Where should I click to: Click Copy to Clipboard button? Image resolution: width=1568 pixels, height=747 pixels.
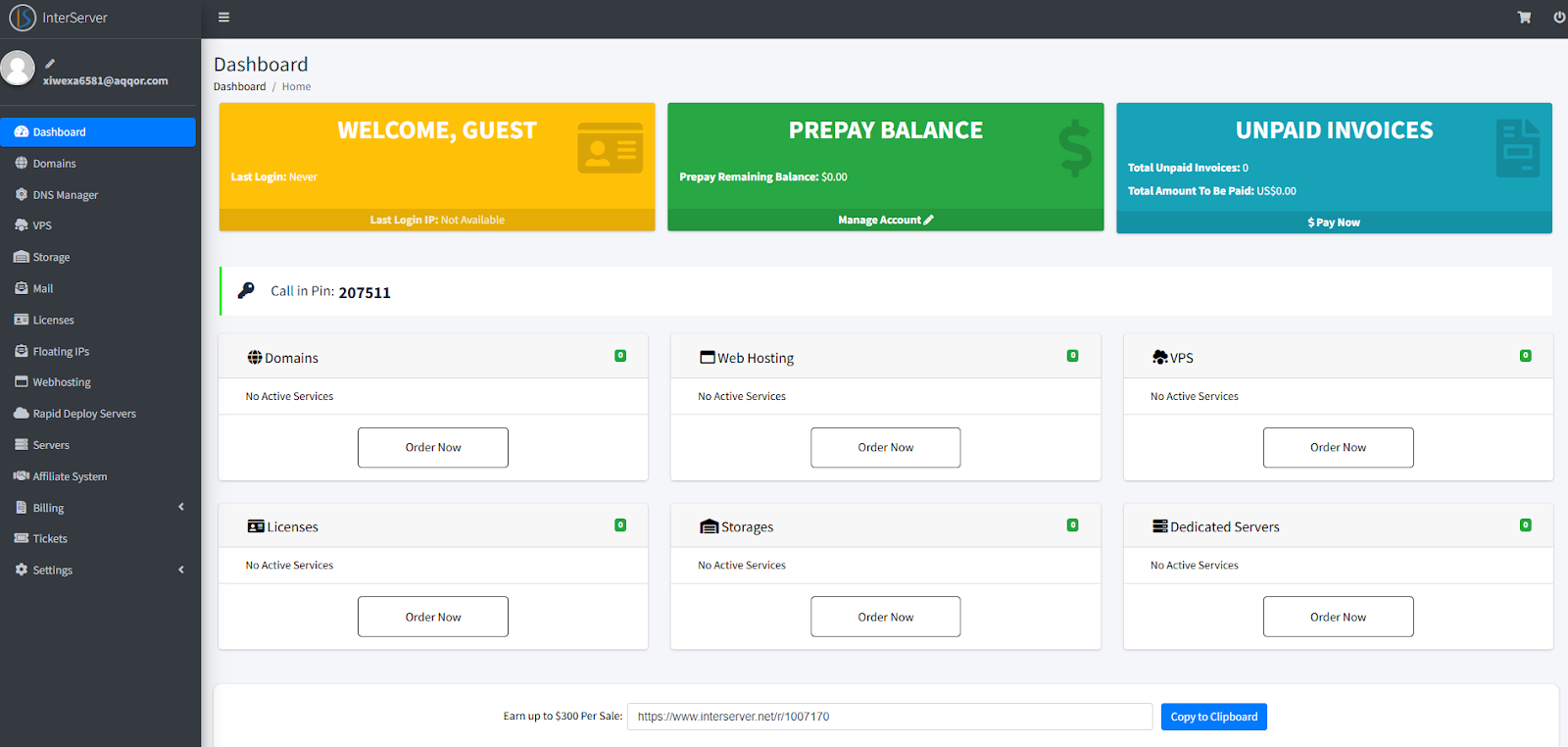[x=1214, y=717]
